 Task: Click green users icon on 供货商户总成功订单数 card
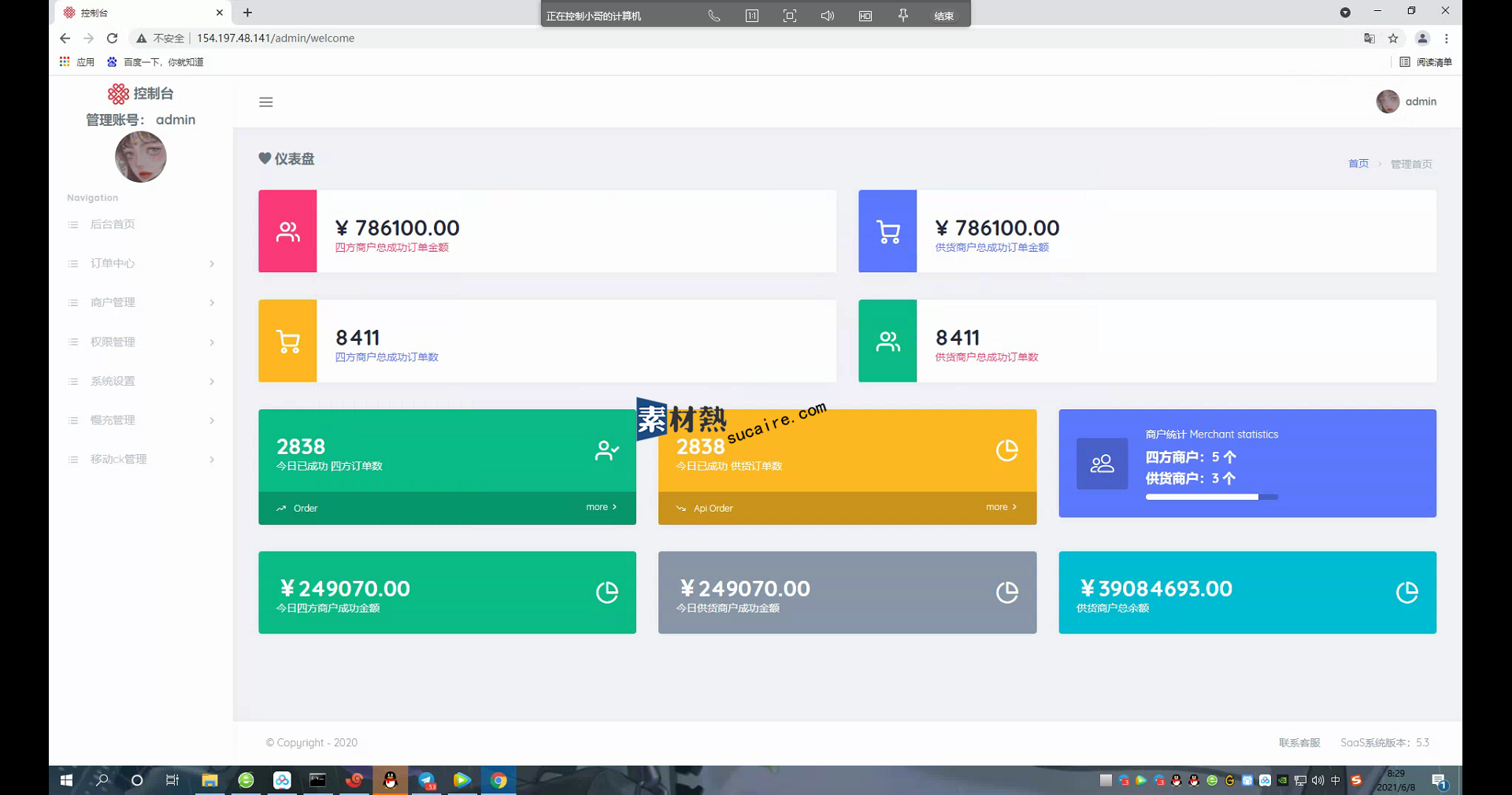tap(888, 341)
